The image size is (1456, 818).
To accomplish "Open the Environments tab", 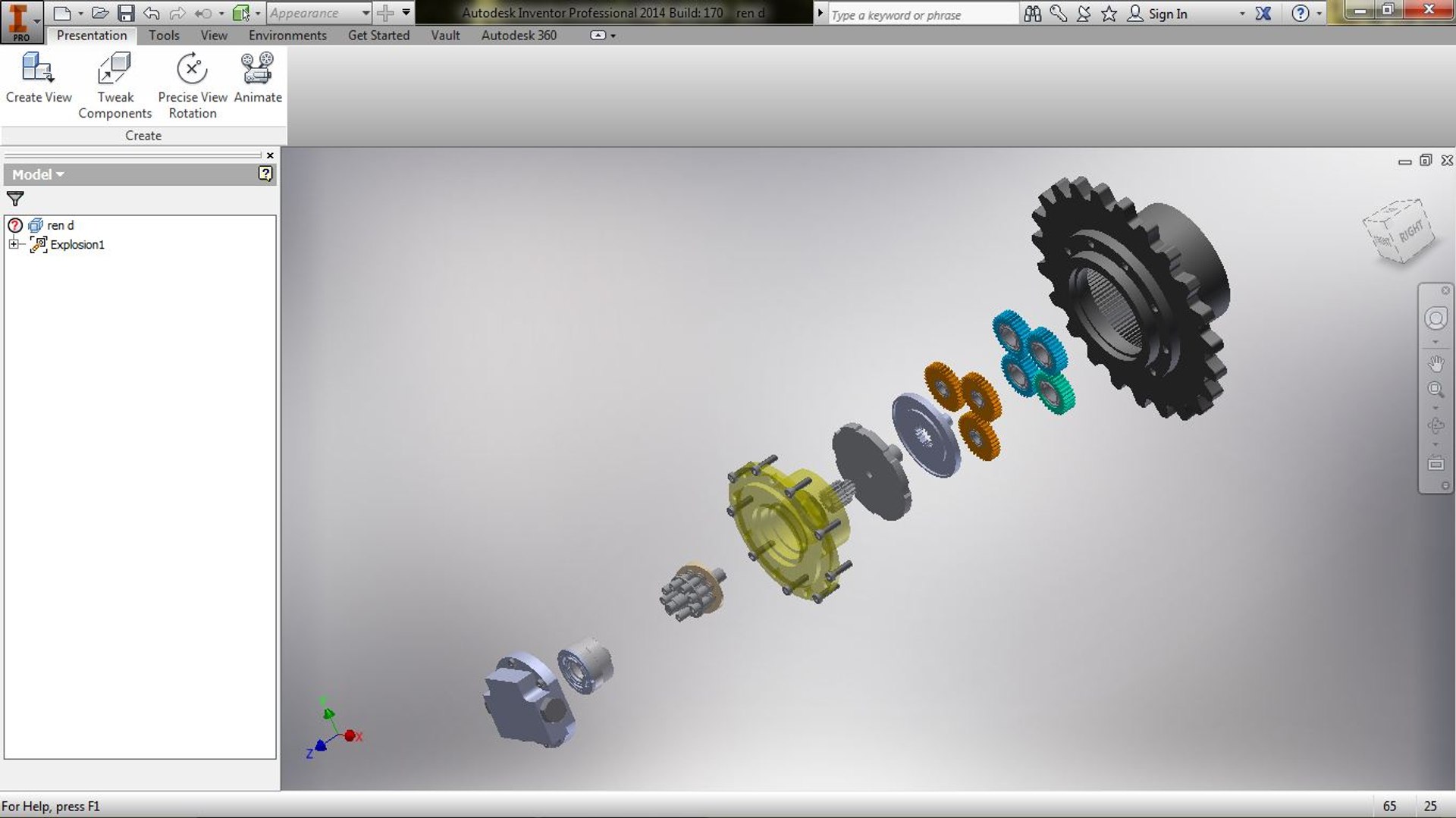I will coord(287,35).
